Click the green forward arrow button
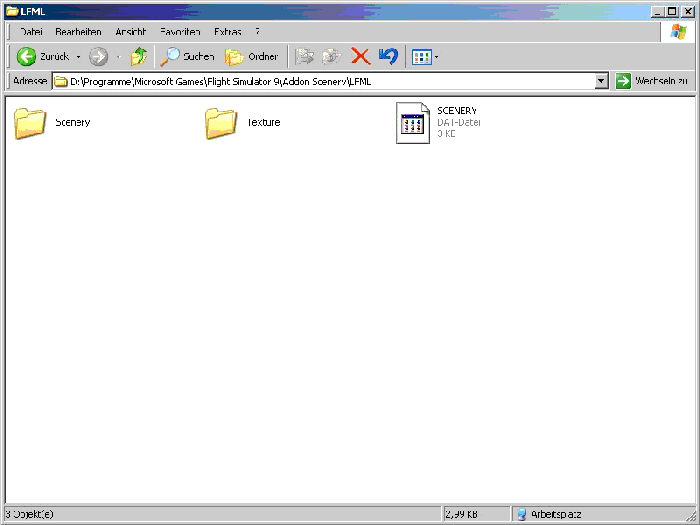The width and height of the screenshot is (700, 525). [x=98, y=57]
